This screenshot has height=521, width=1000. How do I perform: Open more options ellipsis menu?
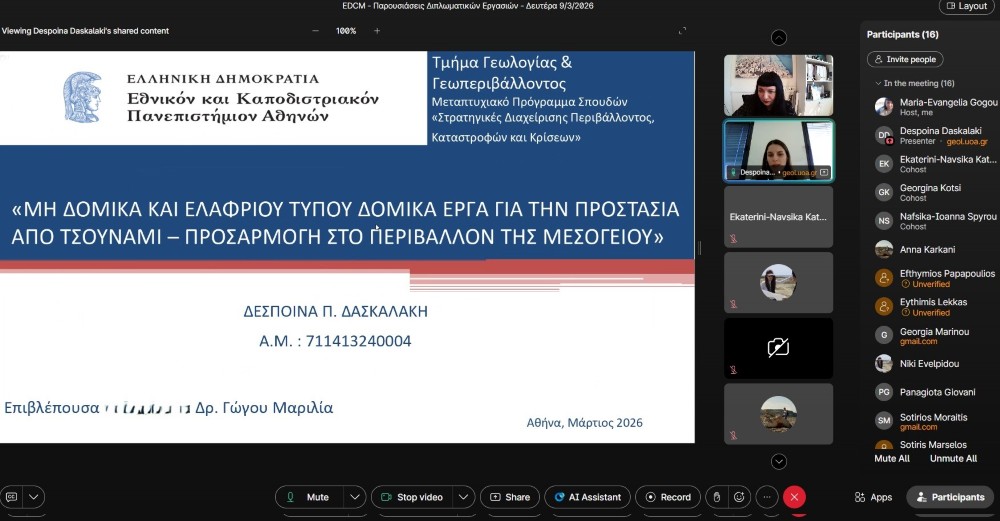(767, 497)
